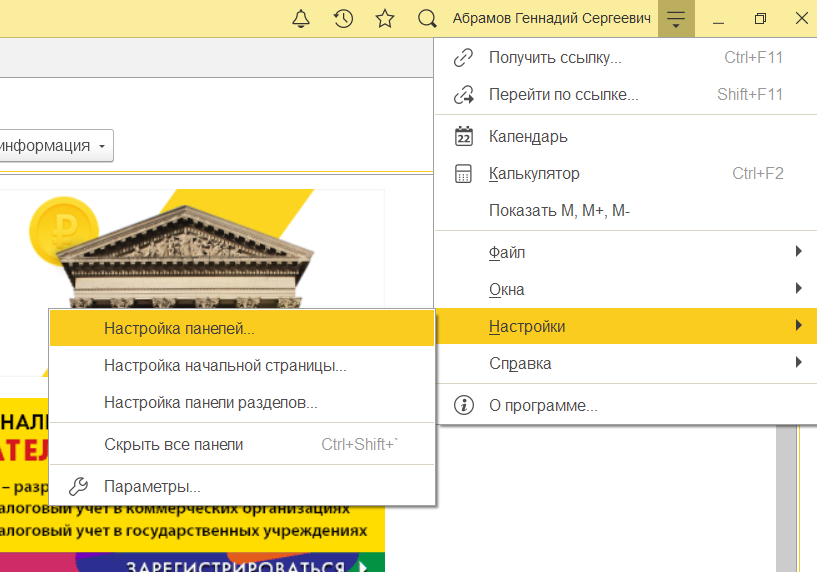Viewport: 817px width, 572px height.
Task: Click the Калькулятор calculator icon
Action: 463,174
